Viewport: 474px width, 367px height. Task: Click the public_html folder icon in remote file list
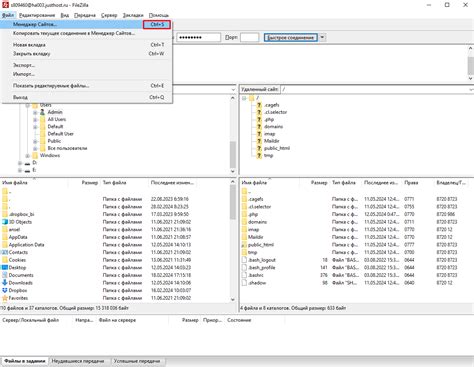pos(244,245)
